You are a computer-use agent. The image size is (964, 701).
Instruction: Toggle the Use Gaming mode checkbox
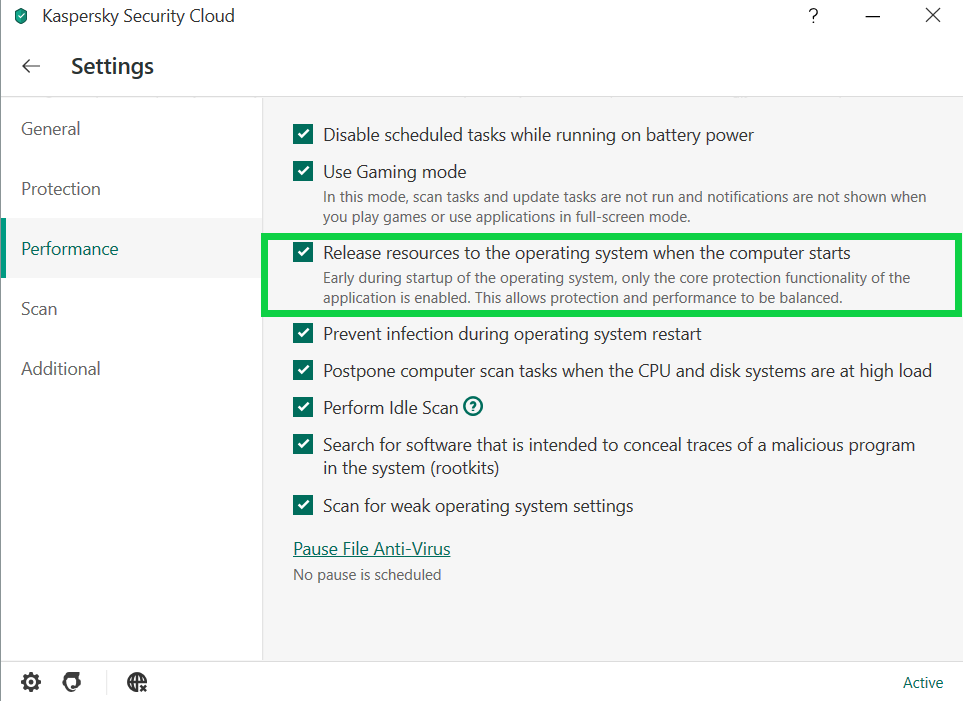point(303,171)
